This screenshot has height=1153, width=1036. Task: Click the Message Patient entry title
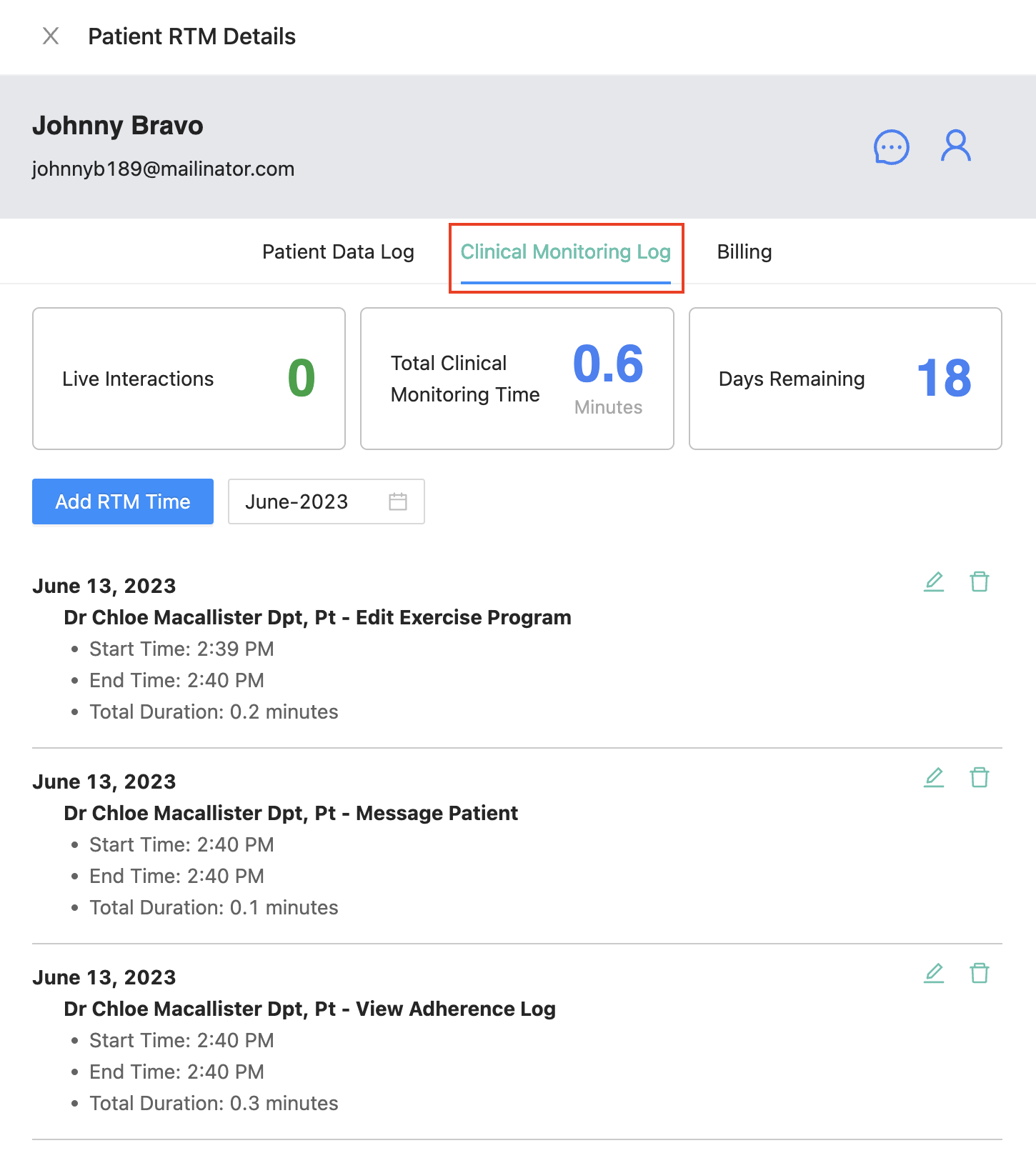pyautogui.click(x=291, y=813)
